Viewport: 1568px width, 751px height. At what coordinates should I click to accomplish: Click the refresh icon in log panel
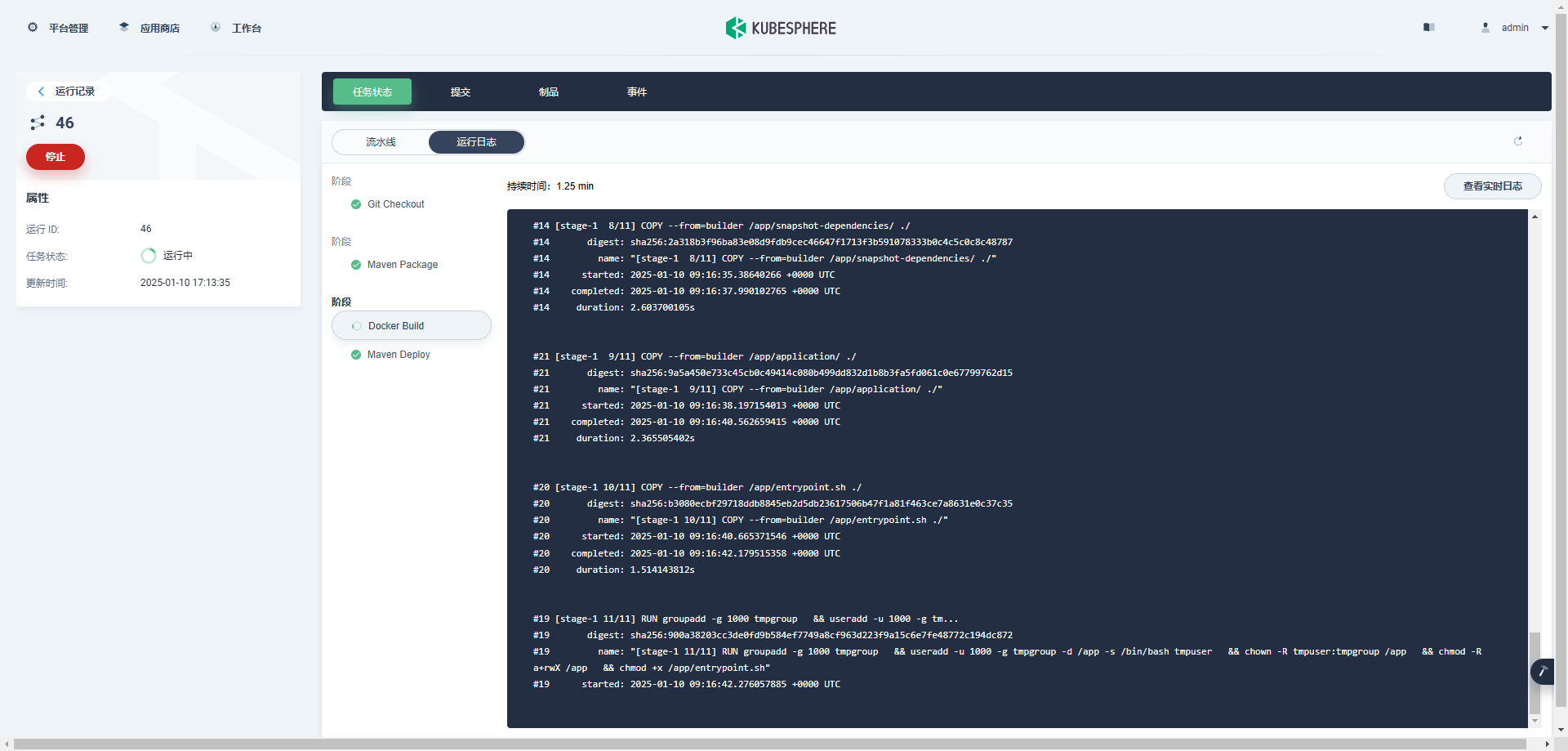[1518, 141]
